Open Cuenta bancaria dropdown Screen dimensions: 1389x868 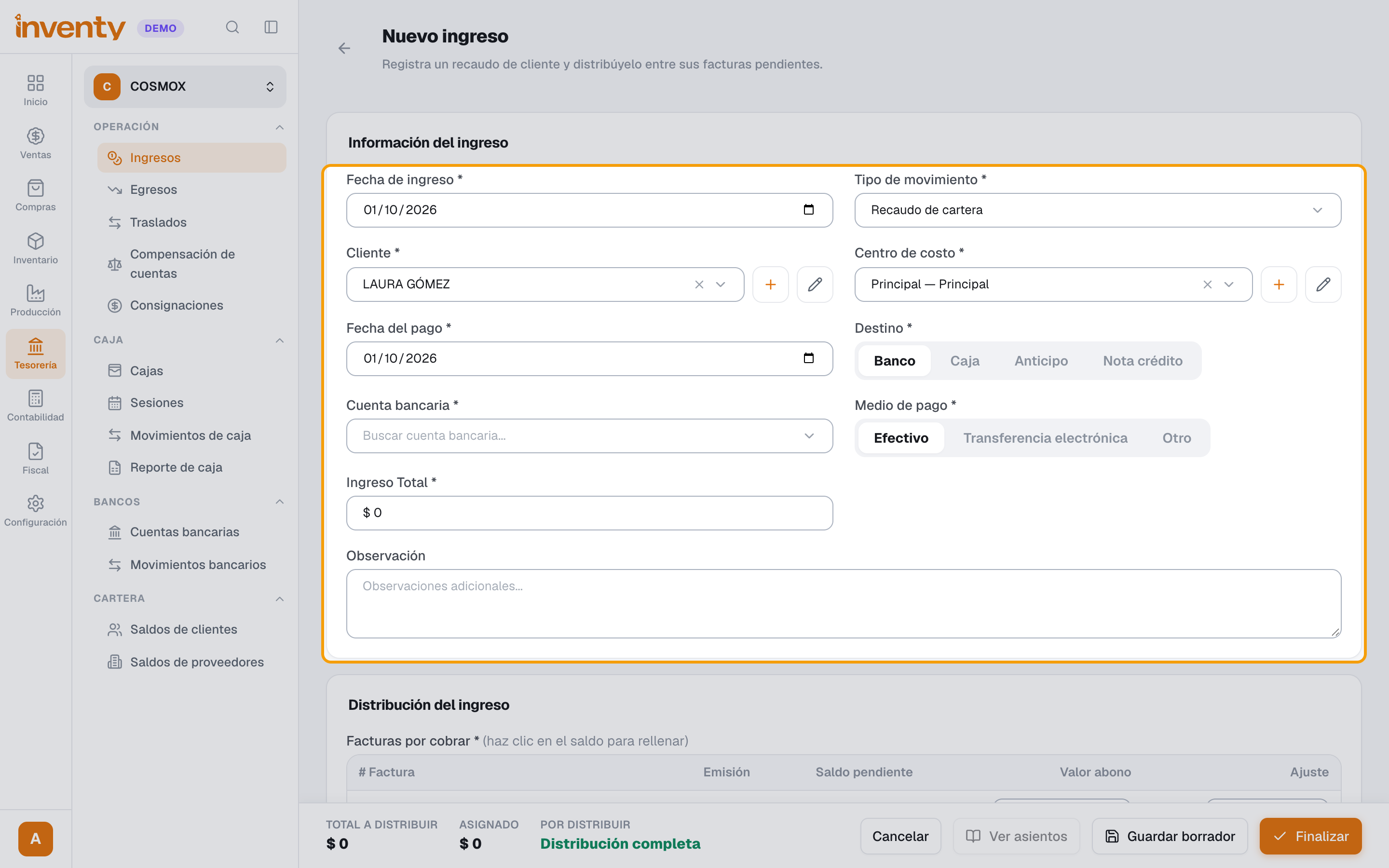click(589, 436)
